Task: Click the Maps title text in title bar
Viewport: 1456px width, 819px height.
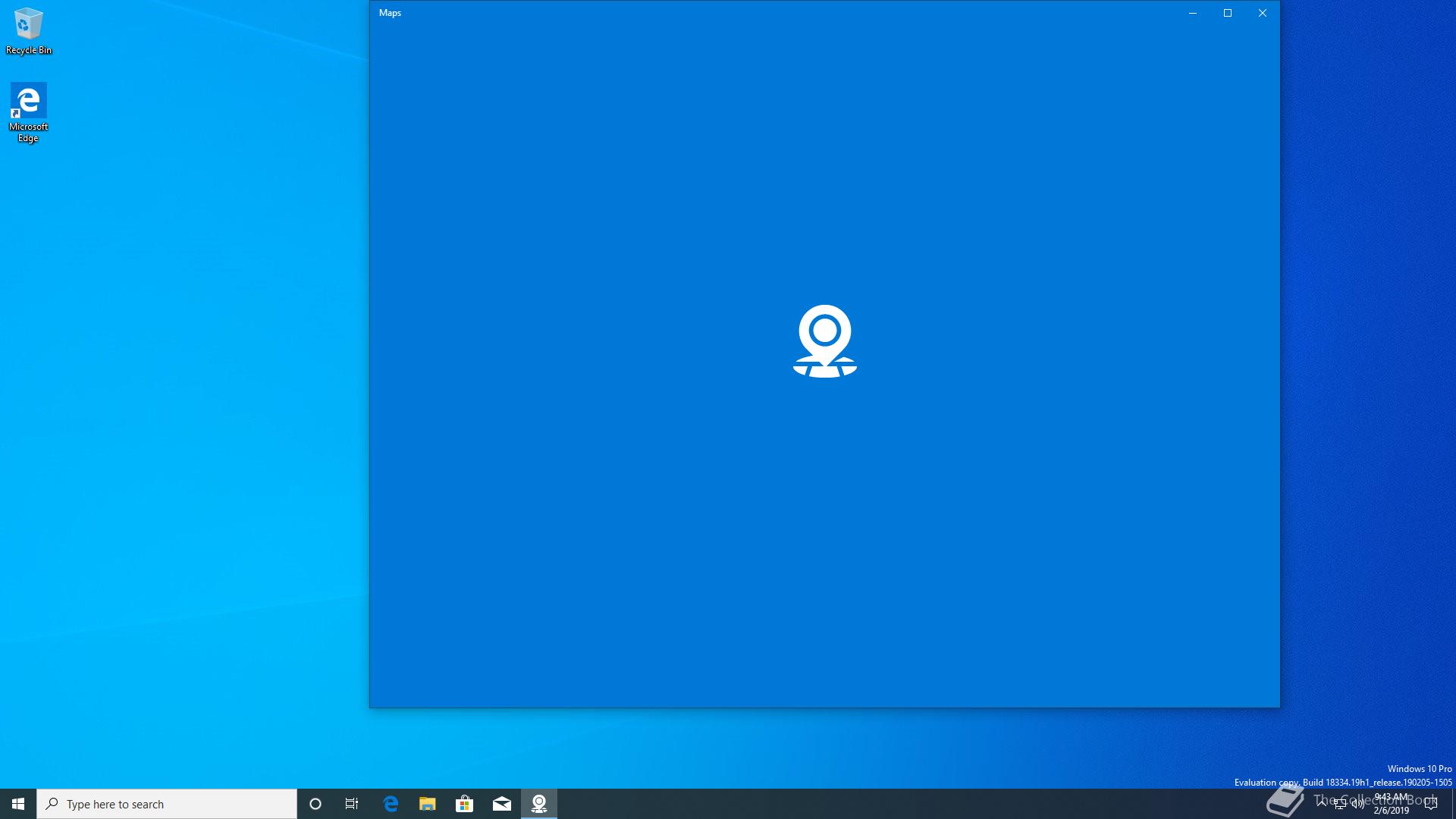Action: pos(390,13)
